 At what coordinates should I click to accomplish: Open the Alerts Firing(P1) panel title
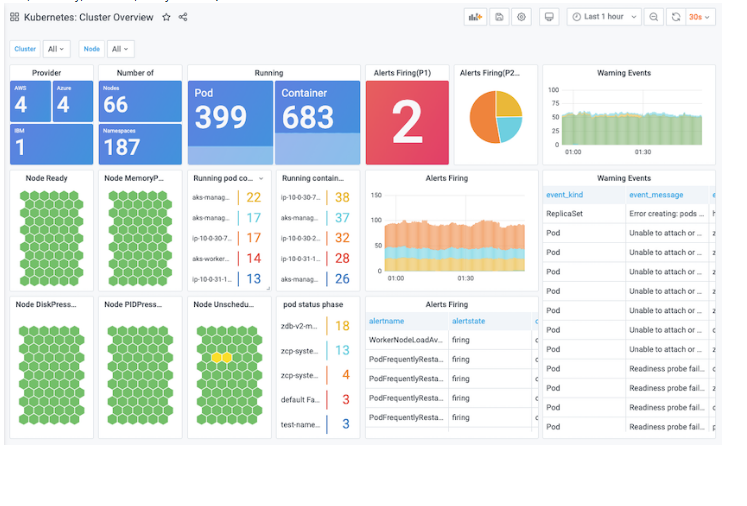pyautogui.click(x=402, y=73)
